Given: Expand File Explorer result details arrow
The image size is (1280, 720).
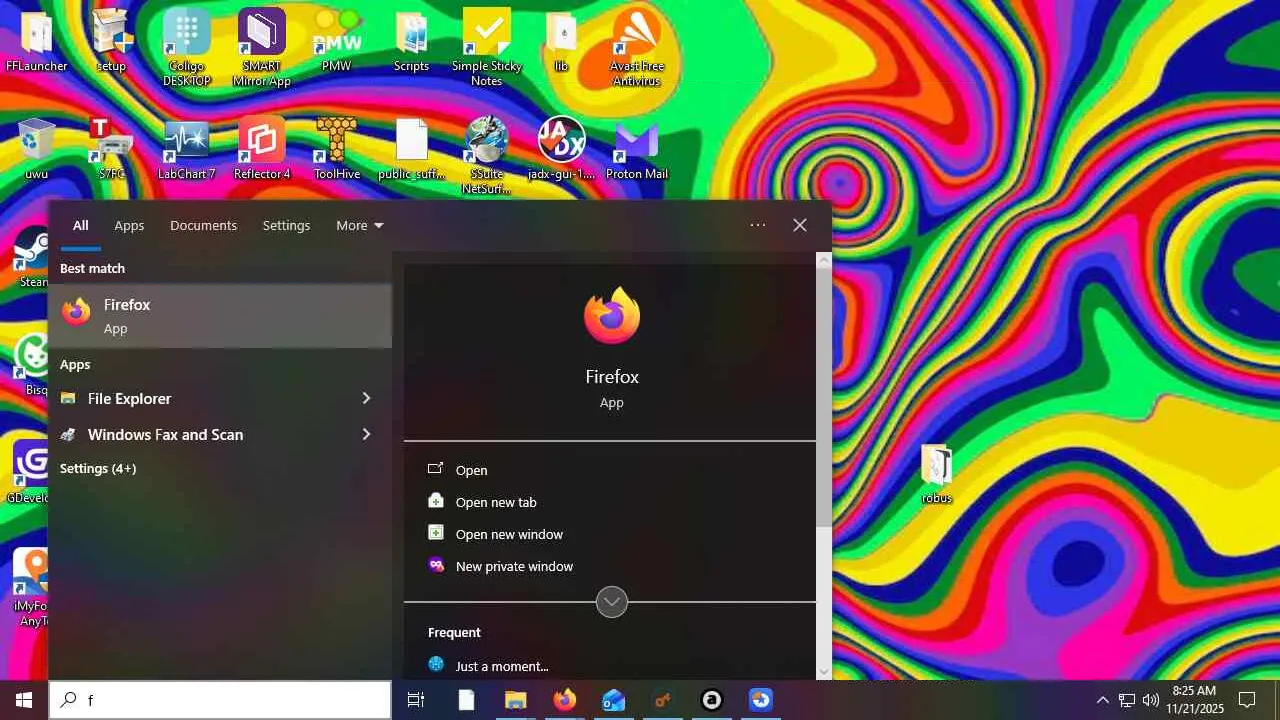Looking at the screenshot, I should click(366, 398).
